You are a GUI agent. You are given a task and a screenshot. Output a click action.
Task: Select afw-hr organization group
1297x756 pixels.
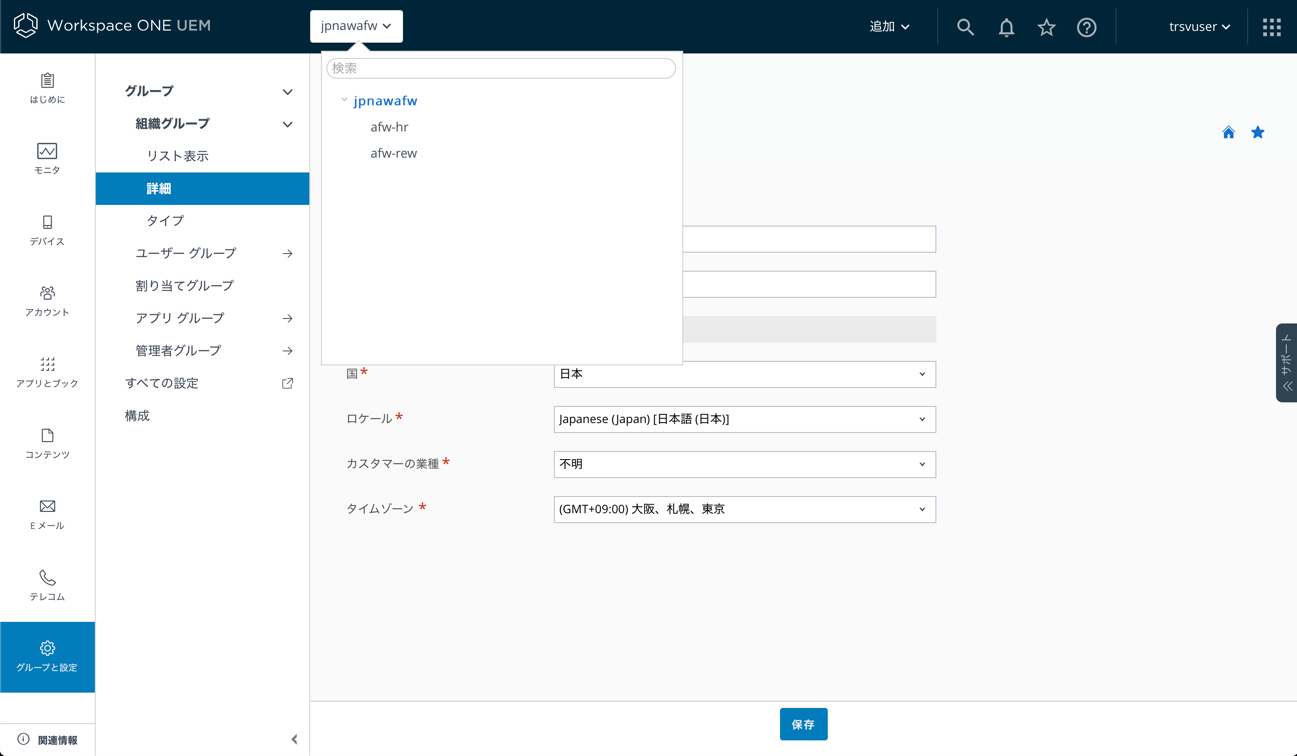point(389,127)
